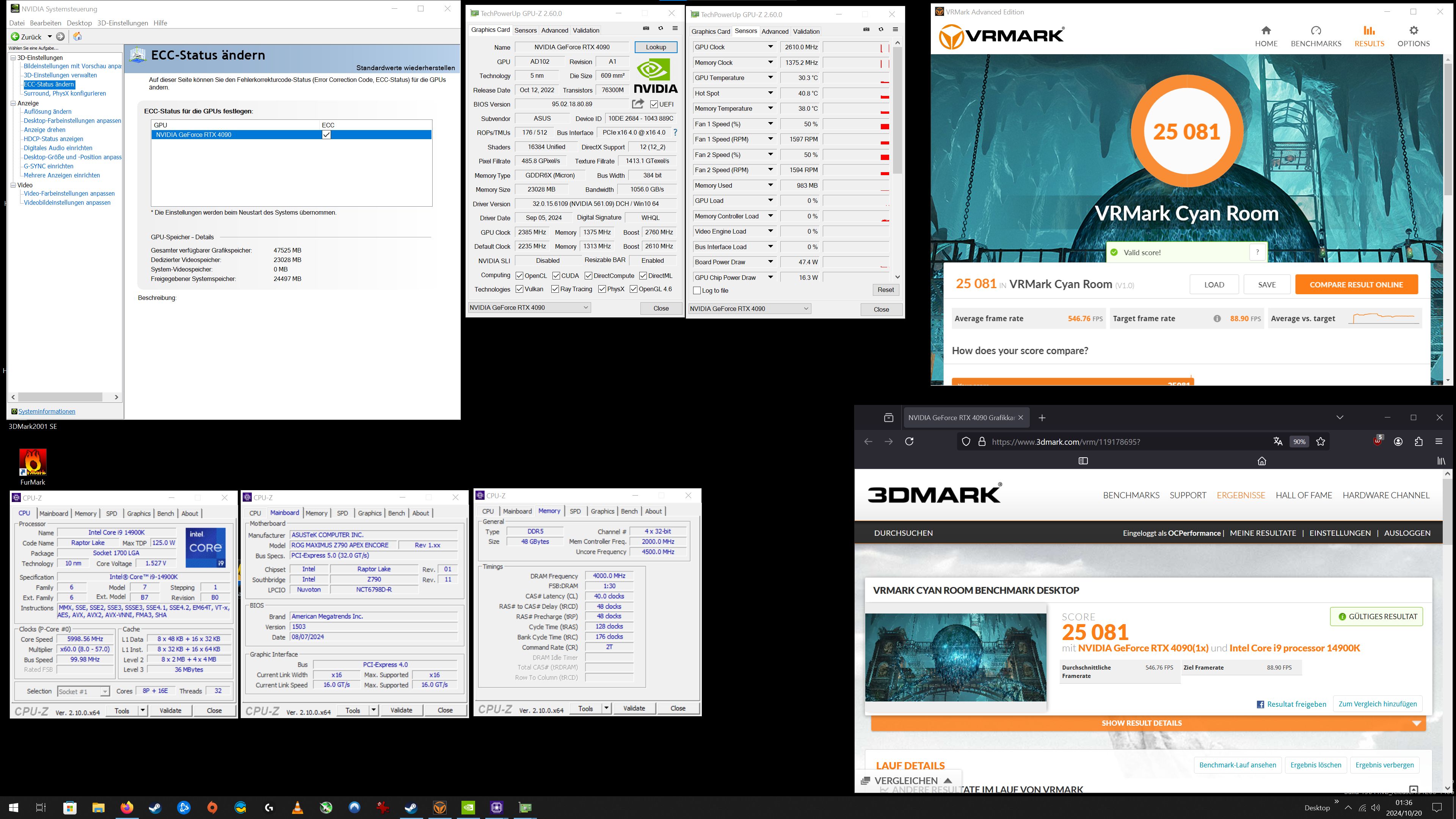
Task: Toggle Ray Tracing checkbox in GPU-Z
Action: (555, 289)
